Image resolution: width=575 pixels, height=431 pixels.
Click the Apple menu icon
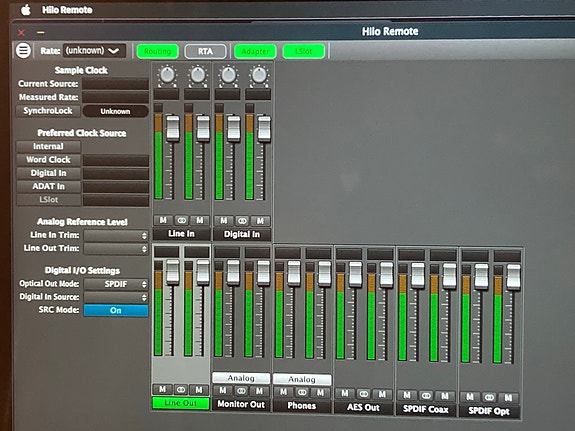coord(26,10)
